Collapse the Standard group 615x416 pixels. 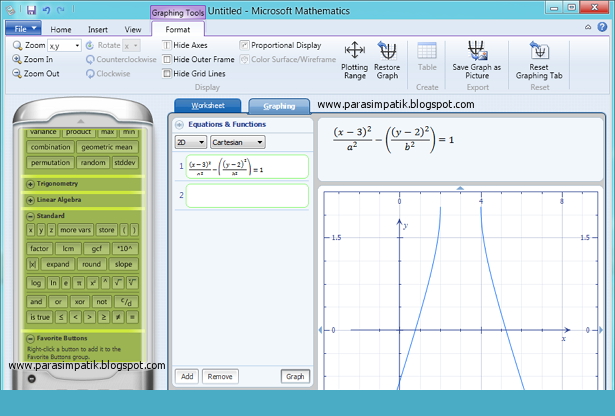click(x=30, y=216)
